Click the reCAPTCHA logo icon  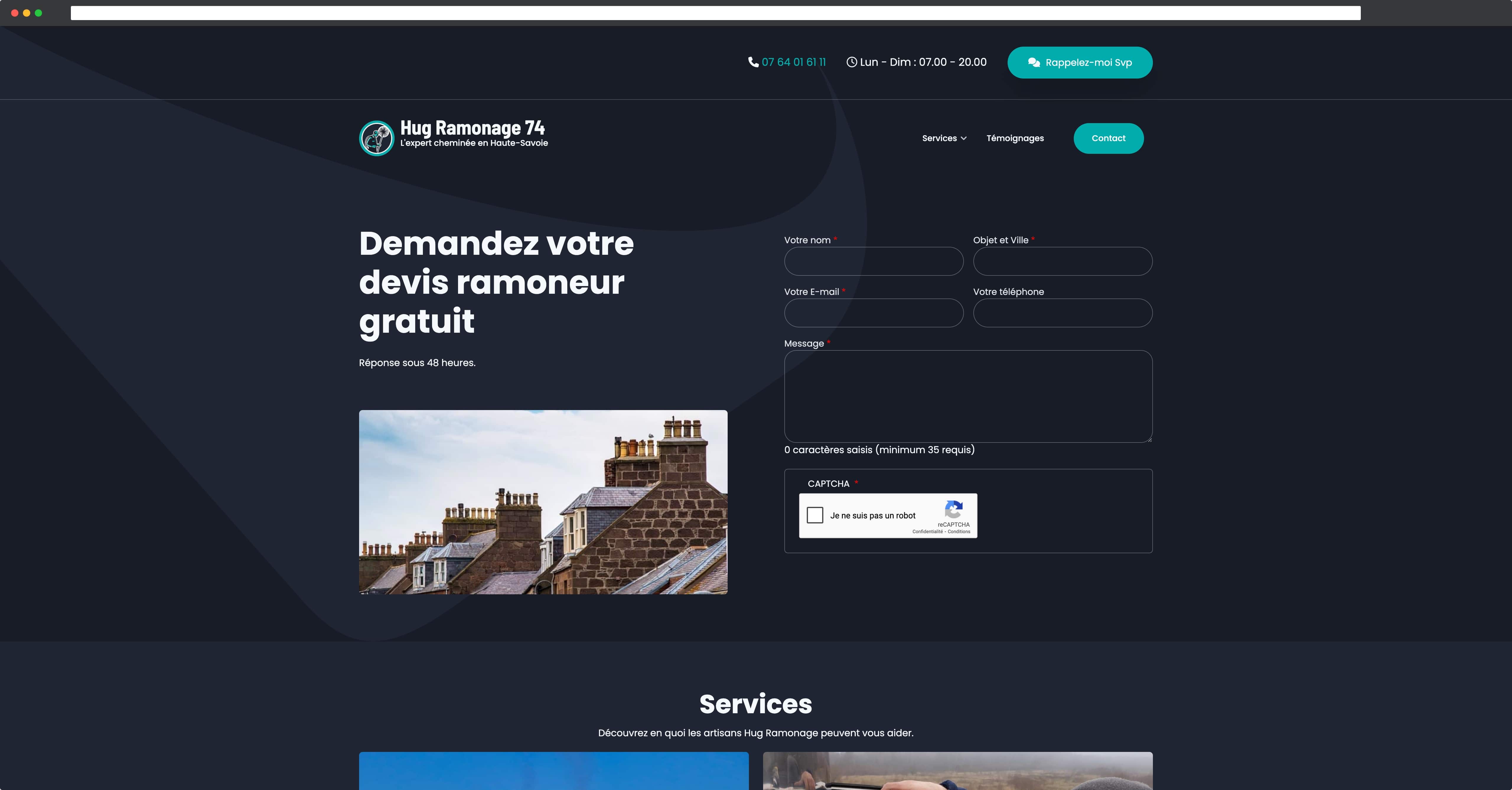pos(954,510)
